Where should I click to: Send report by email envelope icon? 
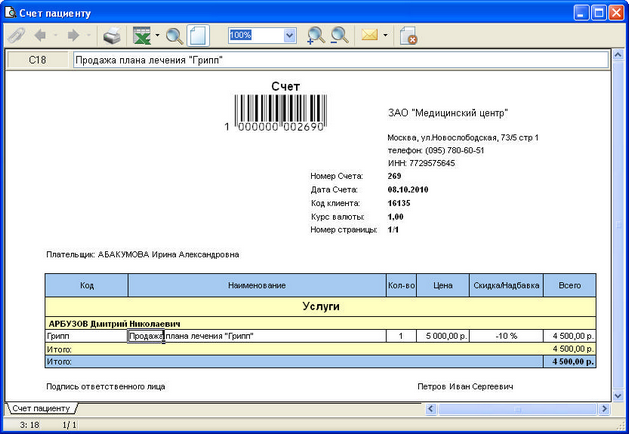[369, 35]
